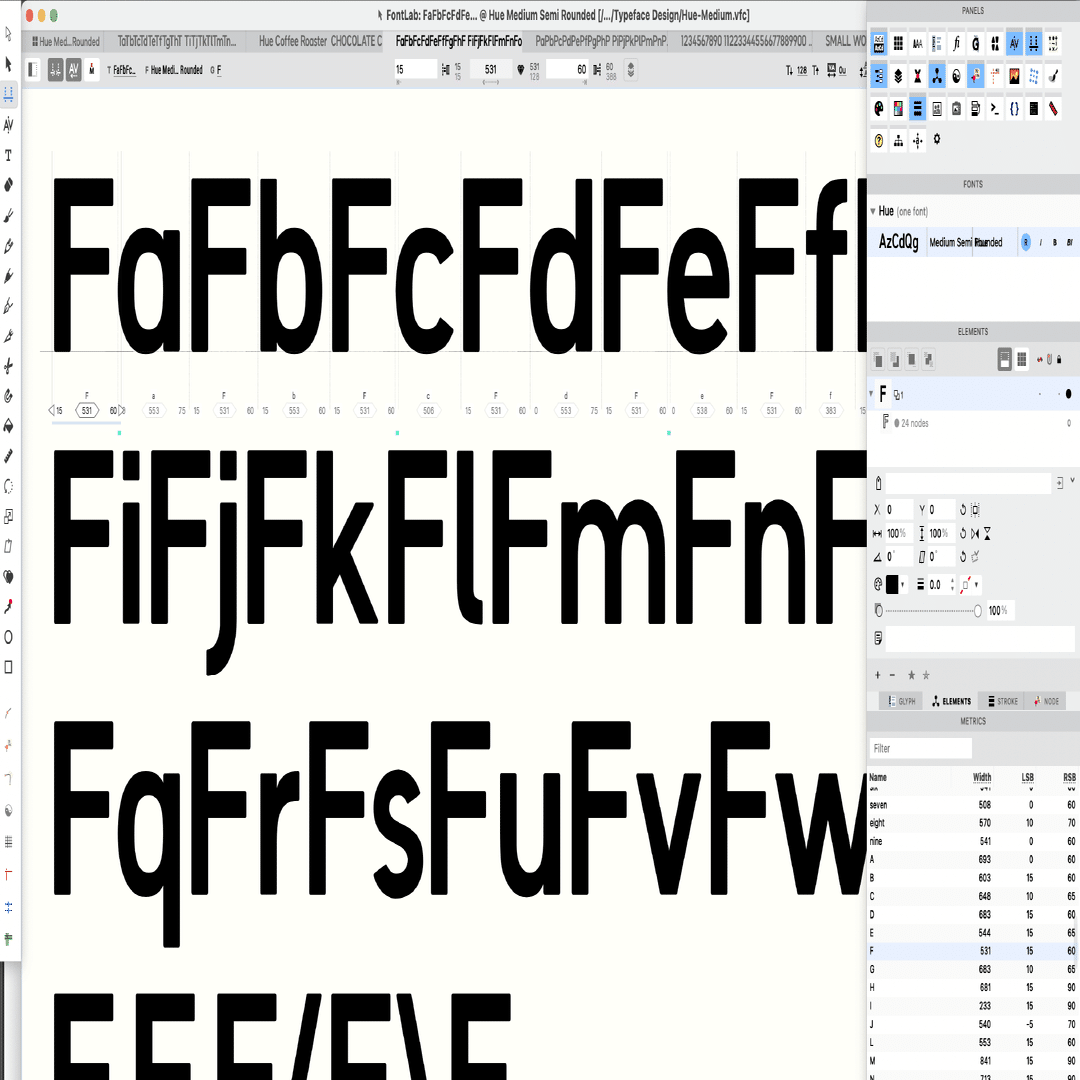Toggle grid view in Elements panel header

click(1021, 359)
